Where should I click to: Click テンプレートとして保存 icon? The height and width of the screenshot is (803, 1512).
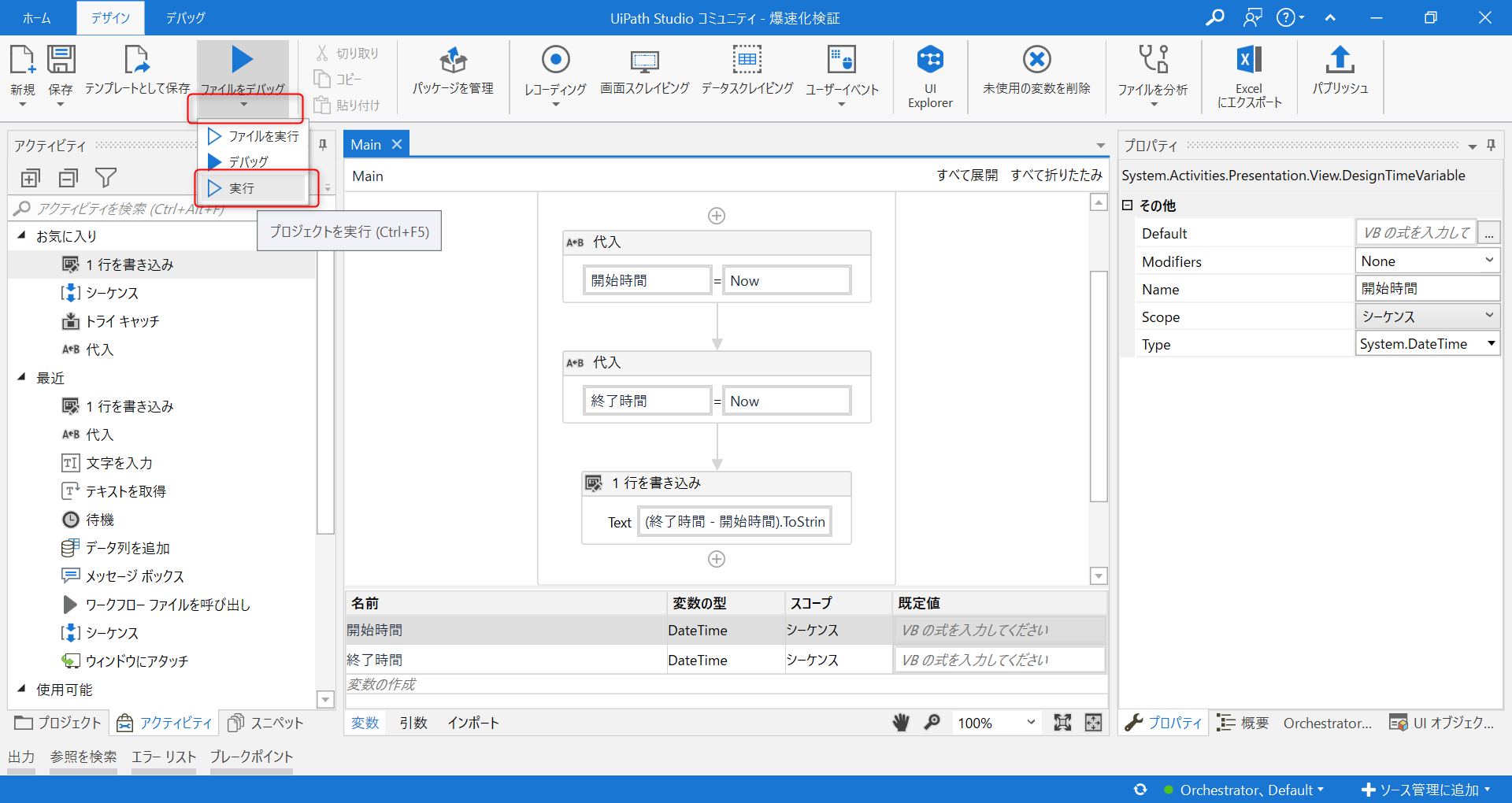coord(137,60)
